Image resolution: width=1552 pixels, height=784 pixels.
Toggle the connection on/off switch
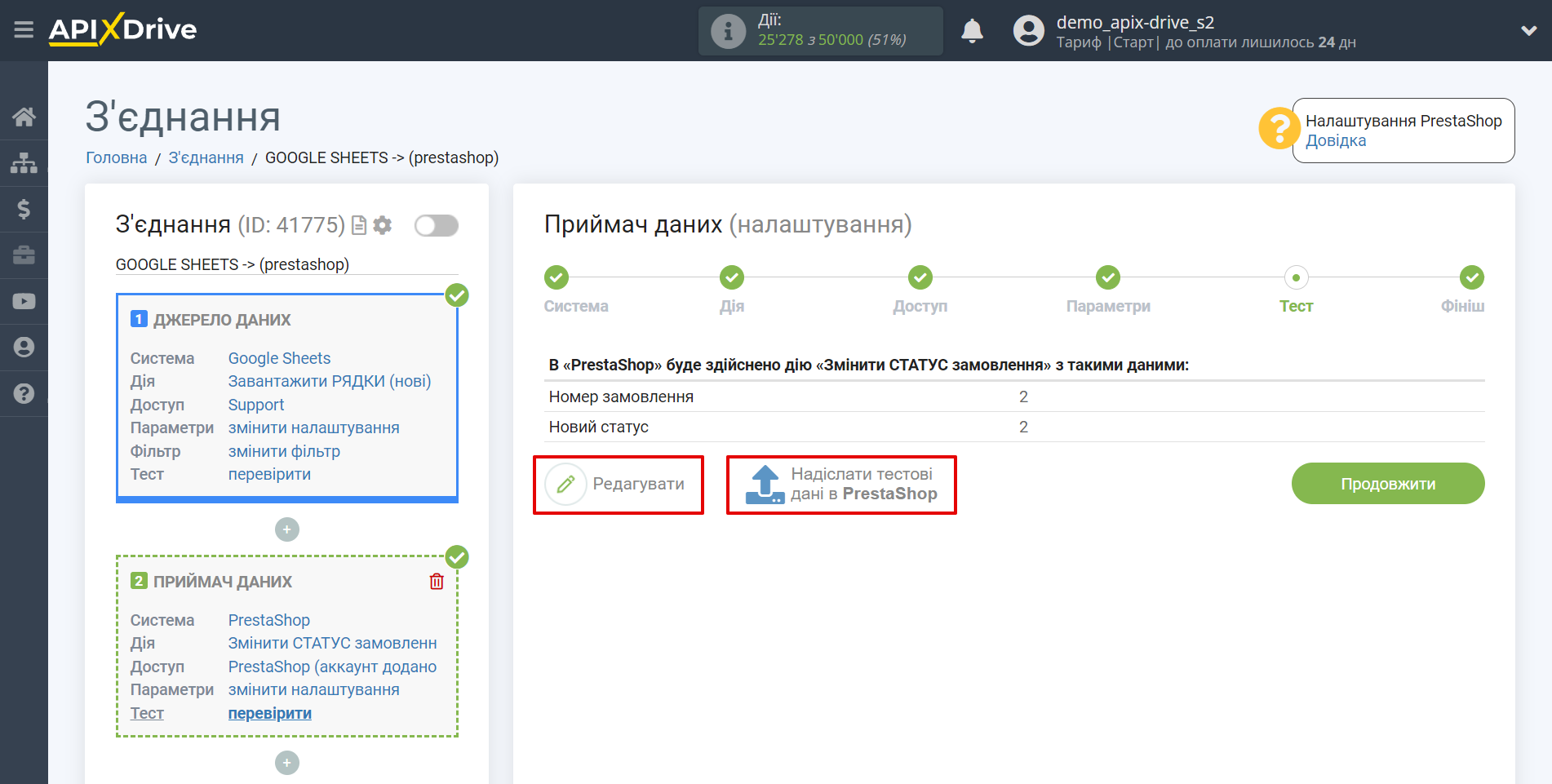pos(437,225)
